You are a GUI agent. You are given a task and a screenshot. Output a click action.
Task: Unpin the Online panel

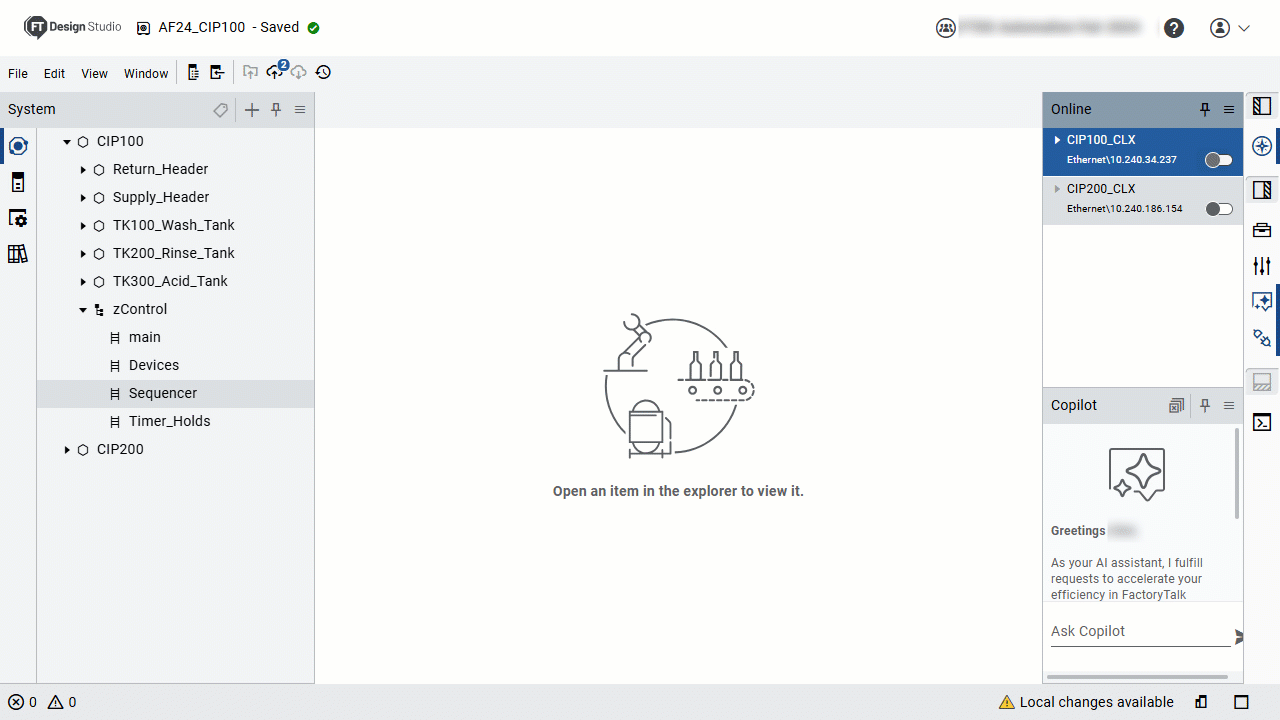1205,109
